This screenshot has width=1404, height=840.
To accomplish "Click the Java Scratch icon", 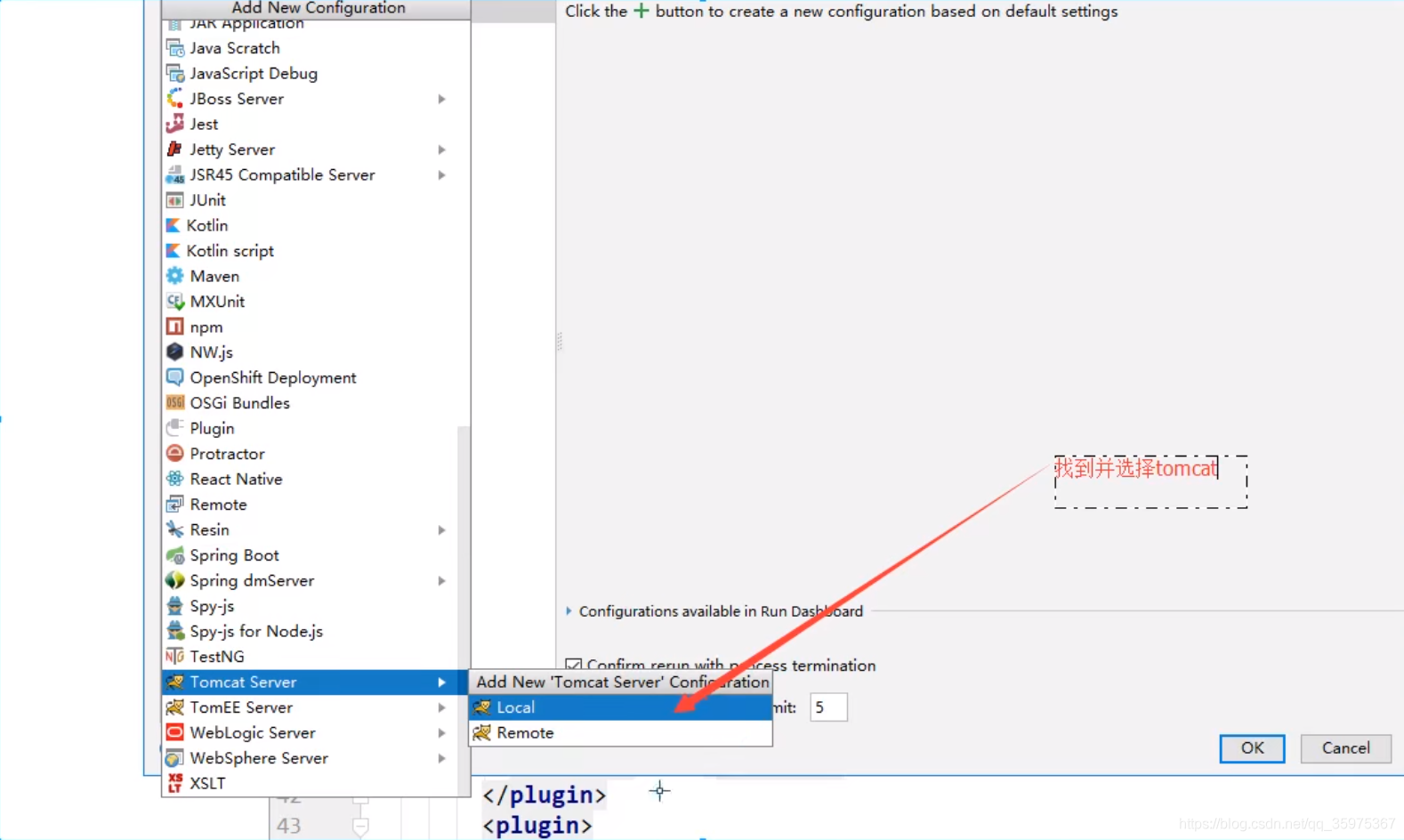I will [175, 48].
